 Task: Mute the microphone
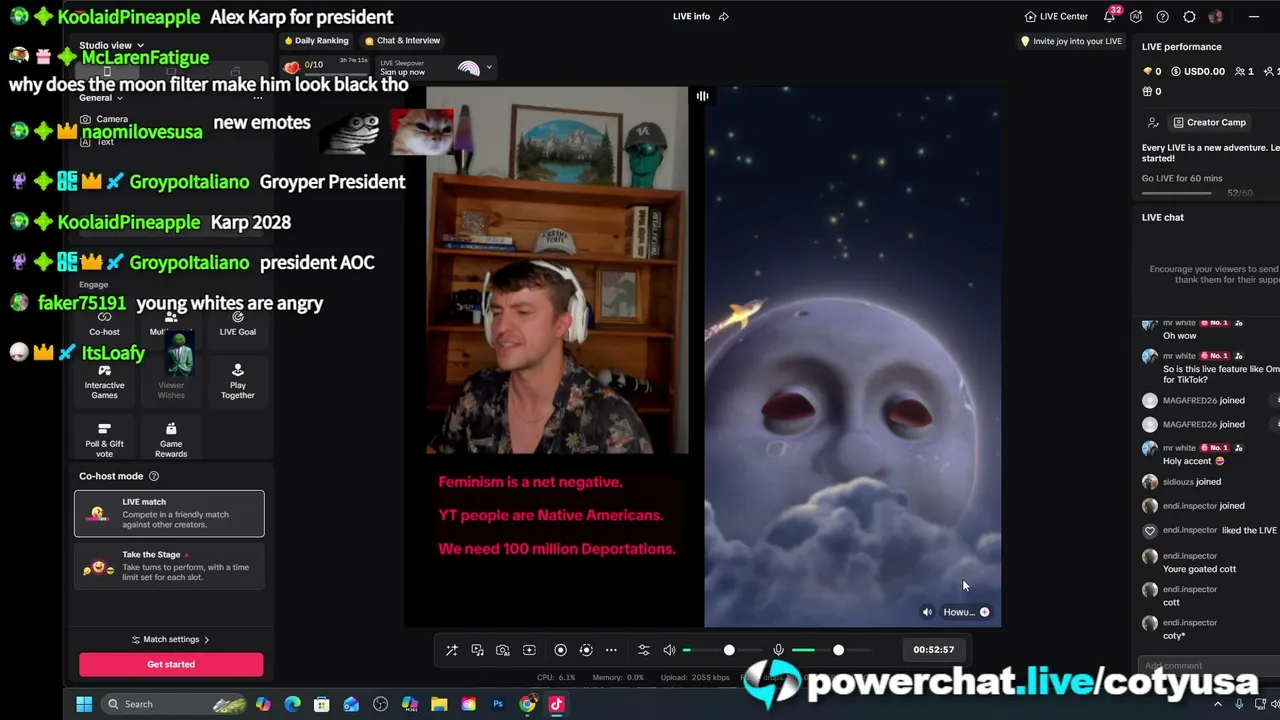click(x=778, y=650)
